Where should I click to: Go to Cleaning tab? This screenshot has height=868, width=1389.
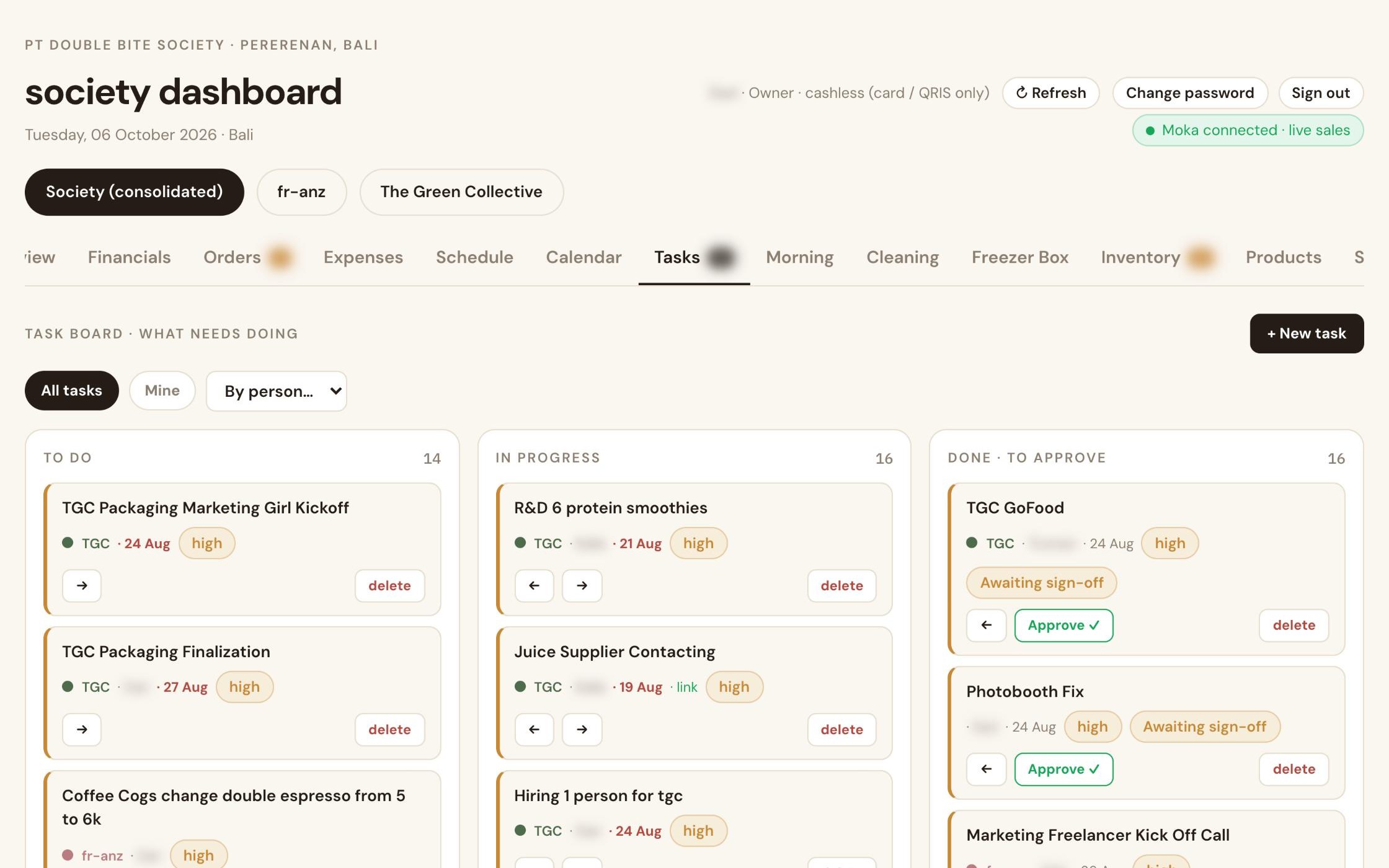[903, 257]
